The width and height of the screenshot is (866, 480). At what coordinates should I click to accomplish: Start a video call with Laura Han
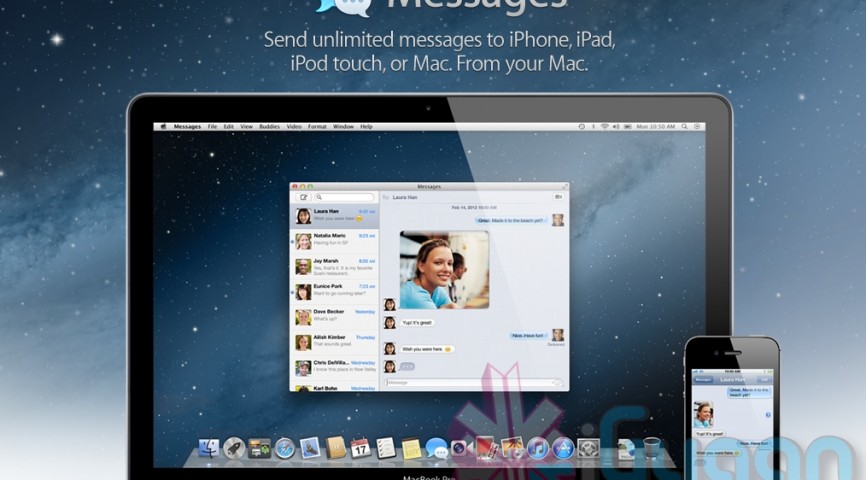(558, 198)
